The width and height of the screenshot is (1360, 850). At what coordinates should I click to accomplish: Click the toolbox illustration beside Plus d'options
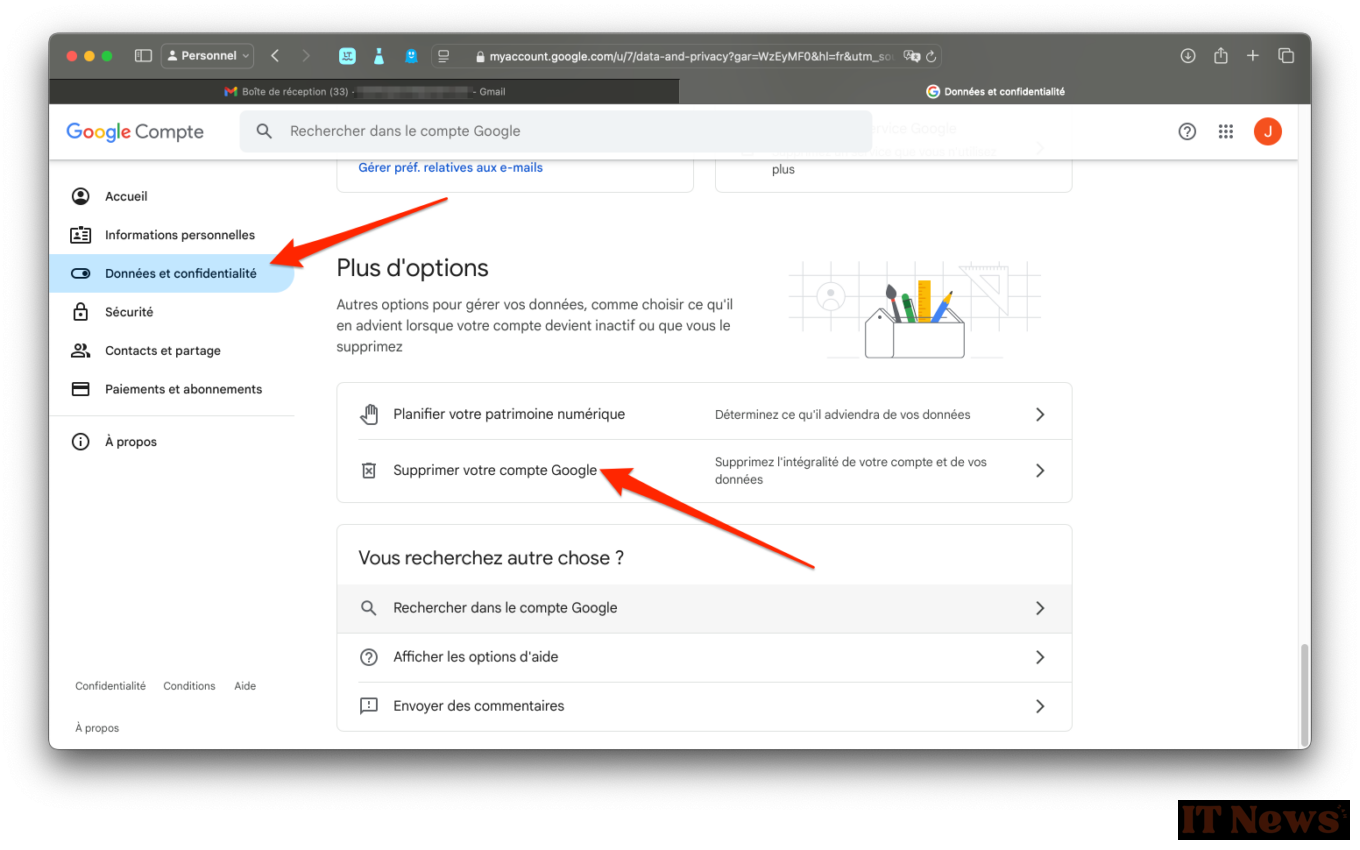pyautogui.click(x=915, y=310)
